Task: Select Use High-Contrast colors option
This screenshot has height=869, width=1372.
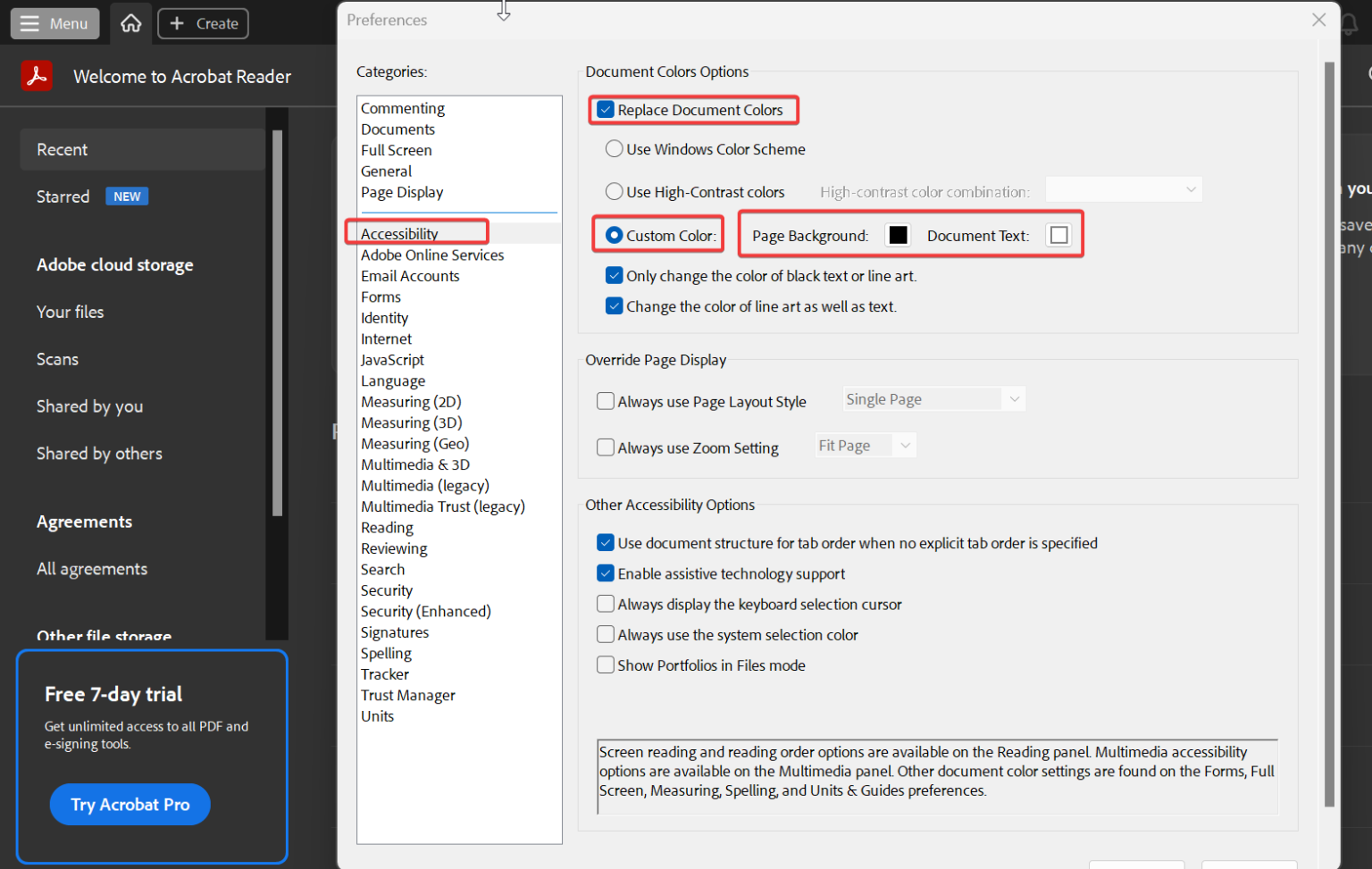Action: click(x=614, y=191)
